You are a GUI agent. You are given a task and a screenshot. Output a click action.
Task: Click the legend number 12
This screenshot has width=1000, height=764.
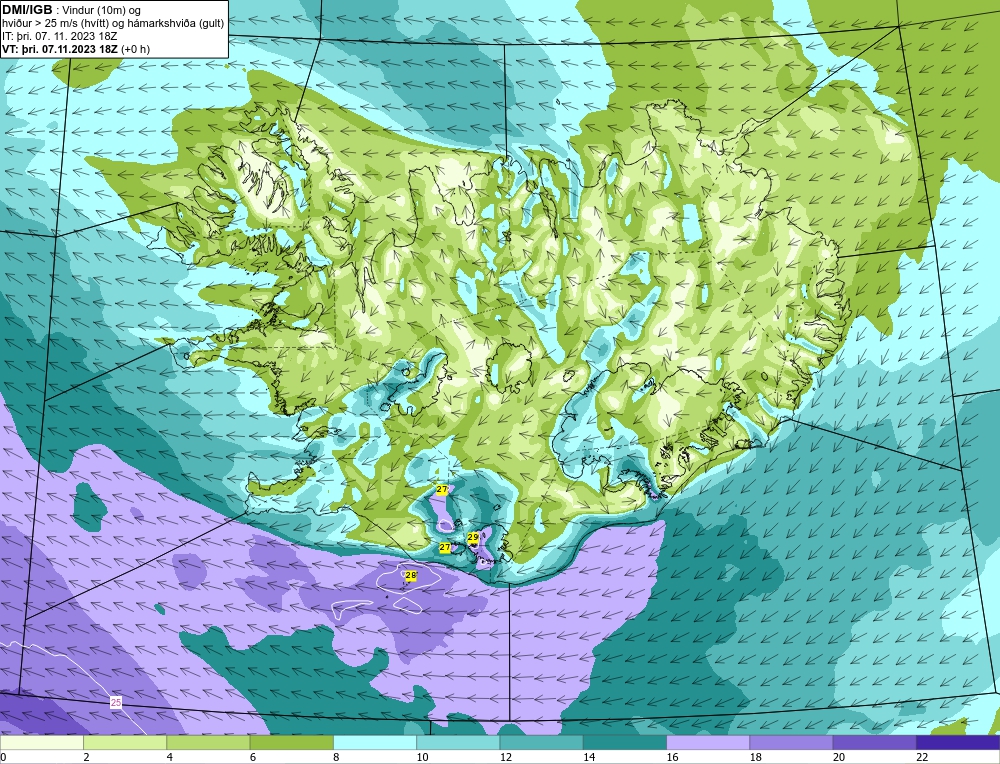tap(505, 757)
